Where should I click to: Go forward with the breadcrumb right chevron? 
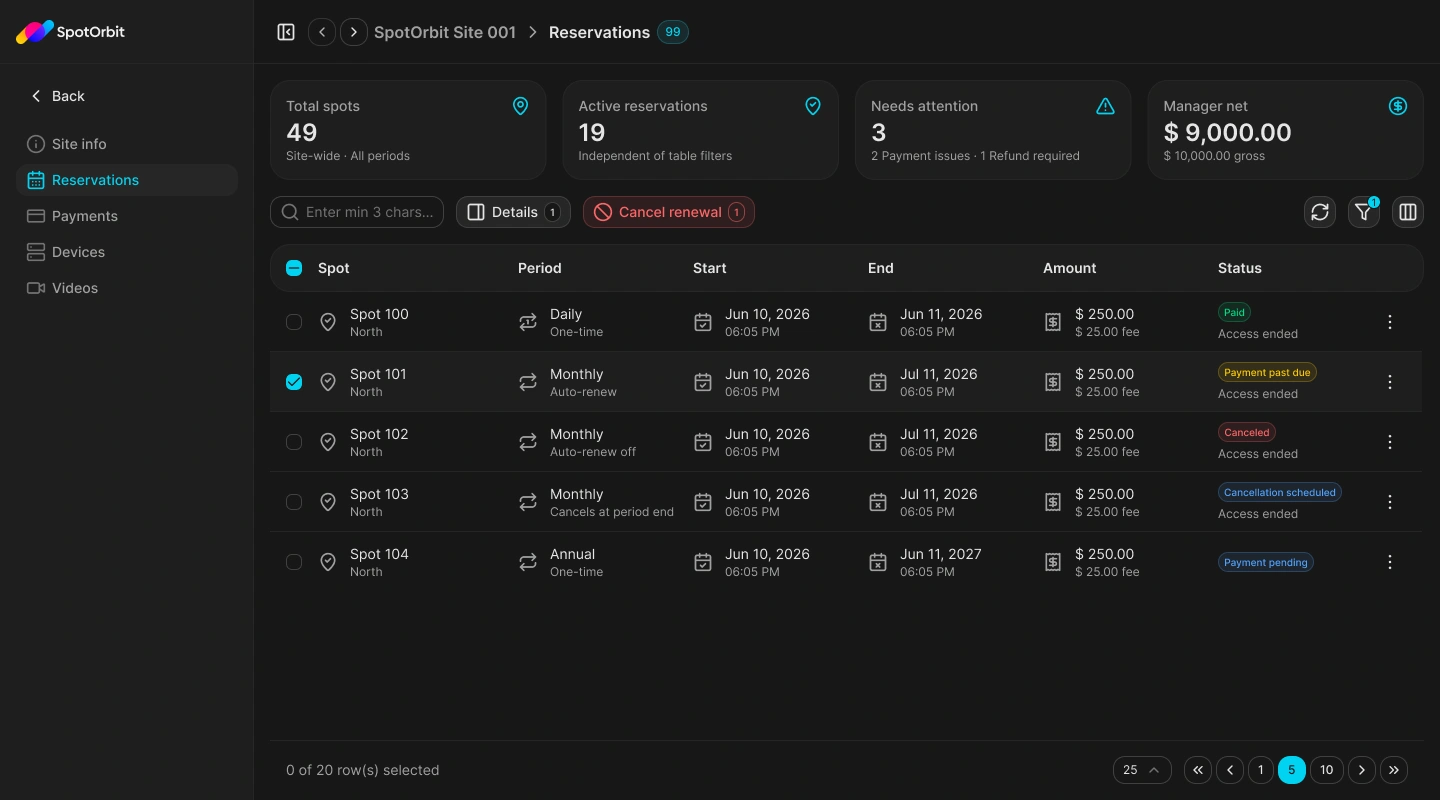click(354, 32)
